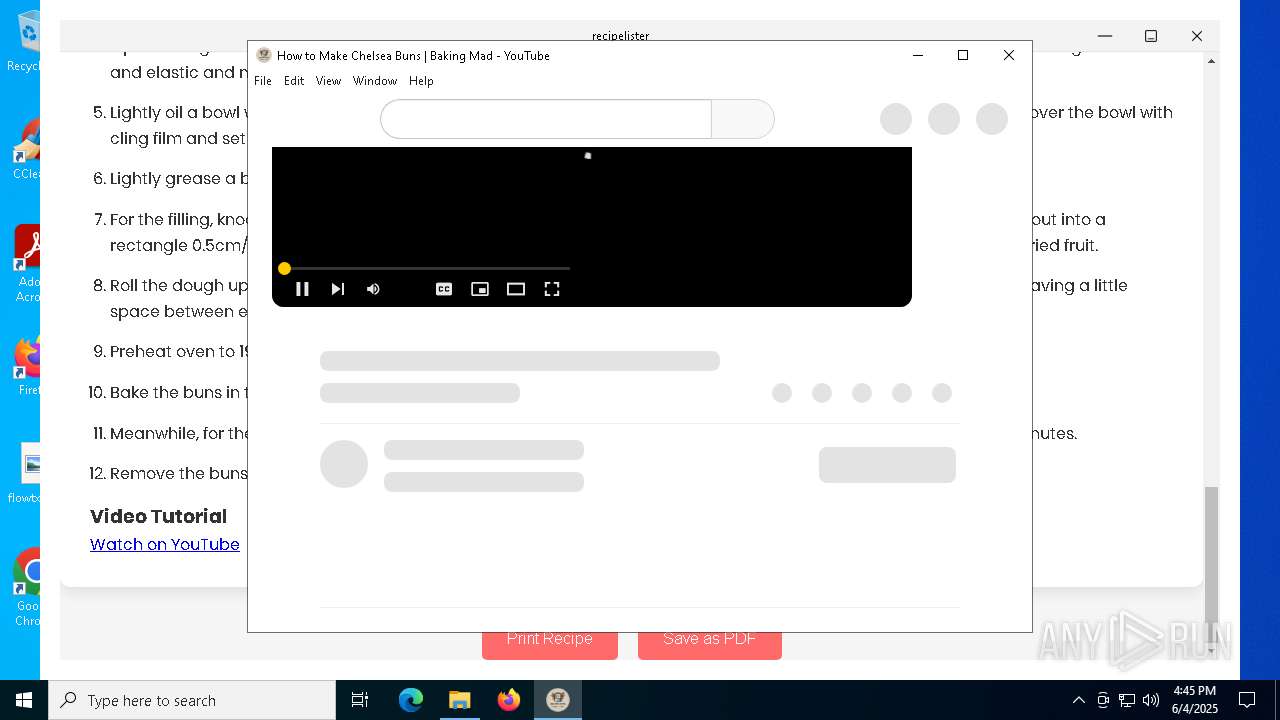Open the Edit menu

click(x=294, y=81)
